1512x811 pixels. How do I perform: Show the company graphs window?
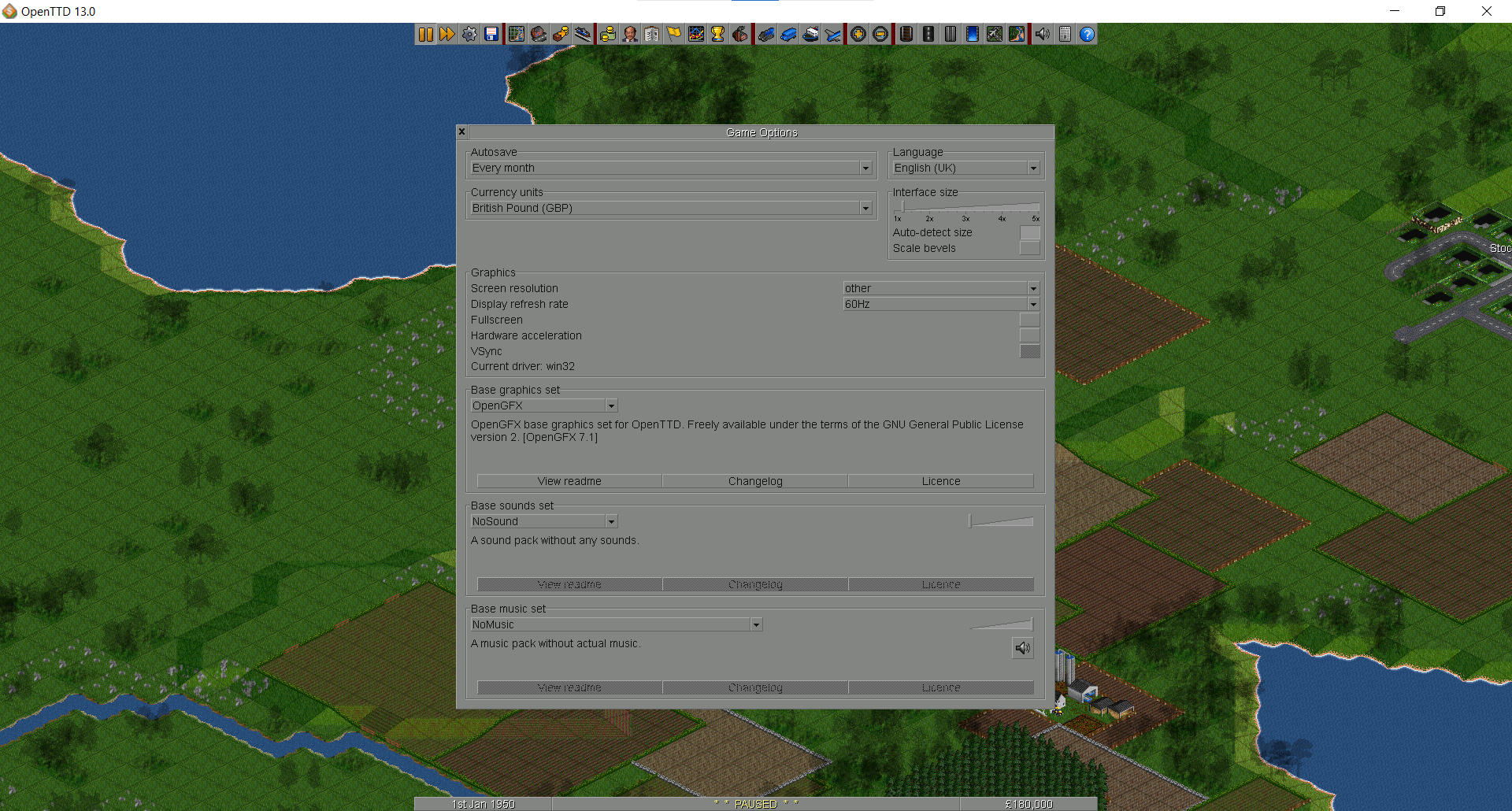[x=696, y=34]
